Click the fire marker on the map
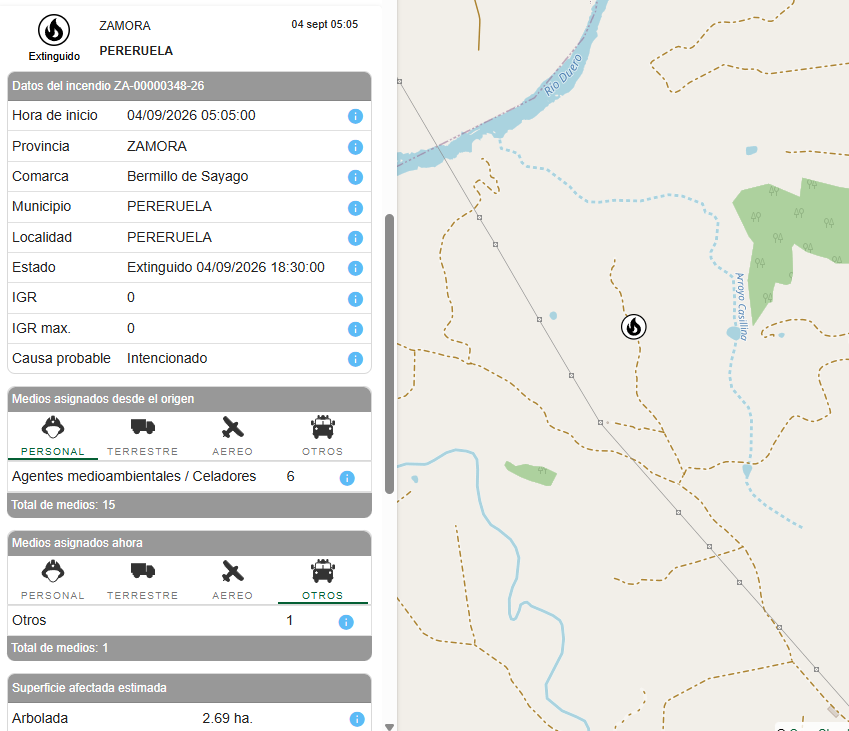The width and height of the screenshot is (849, 731). (x=633, y=327)
